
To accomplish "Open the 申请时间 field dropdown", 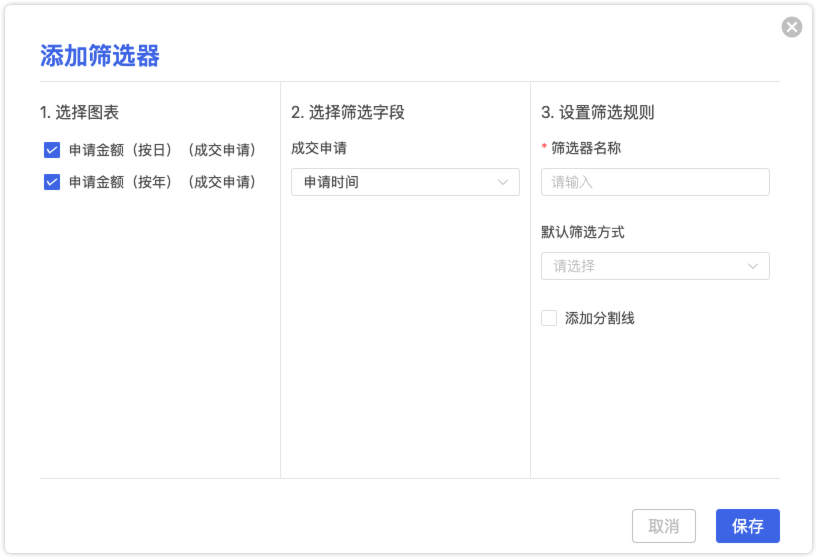I will pos(395,182).
